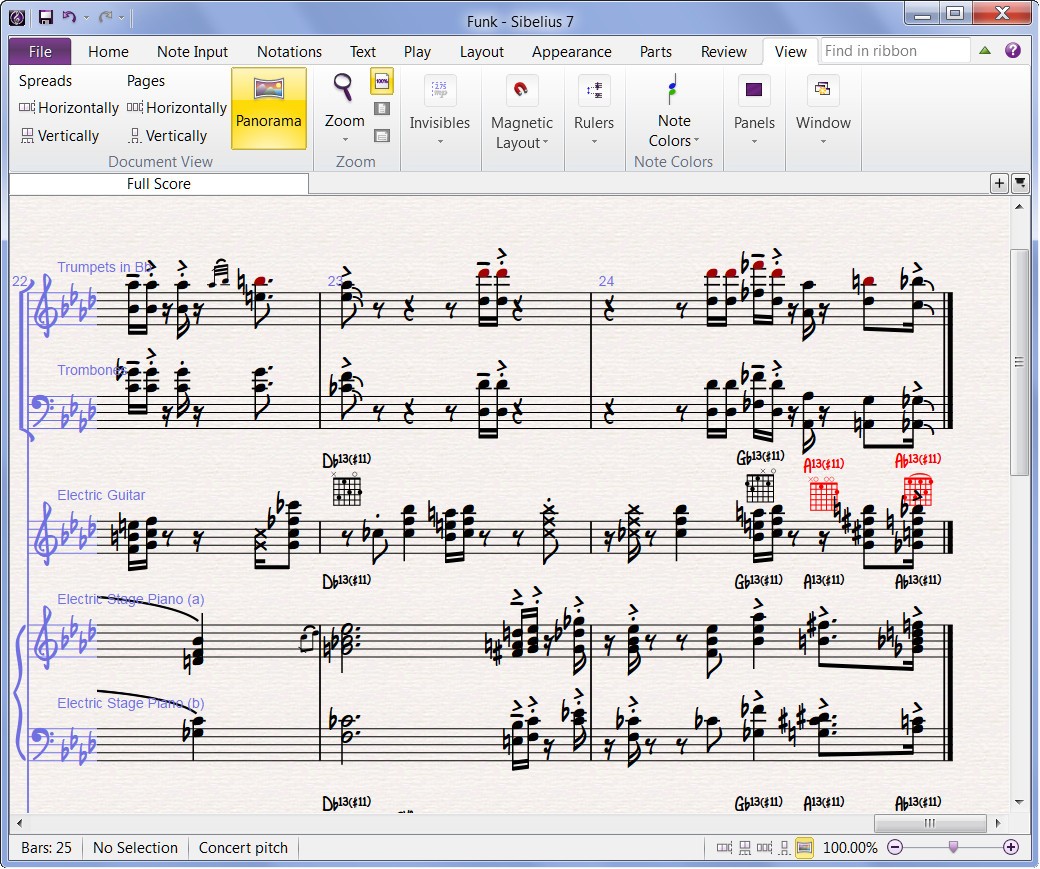This screenshot has height=869, width=1040.
Task: Click Concert pitch in the status bar
Action: [243, 848]
